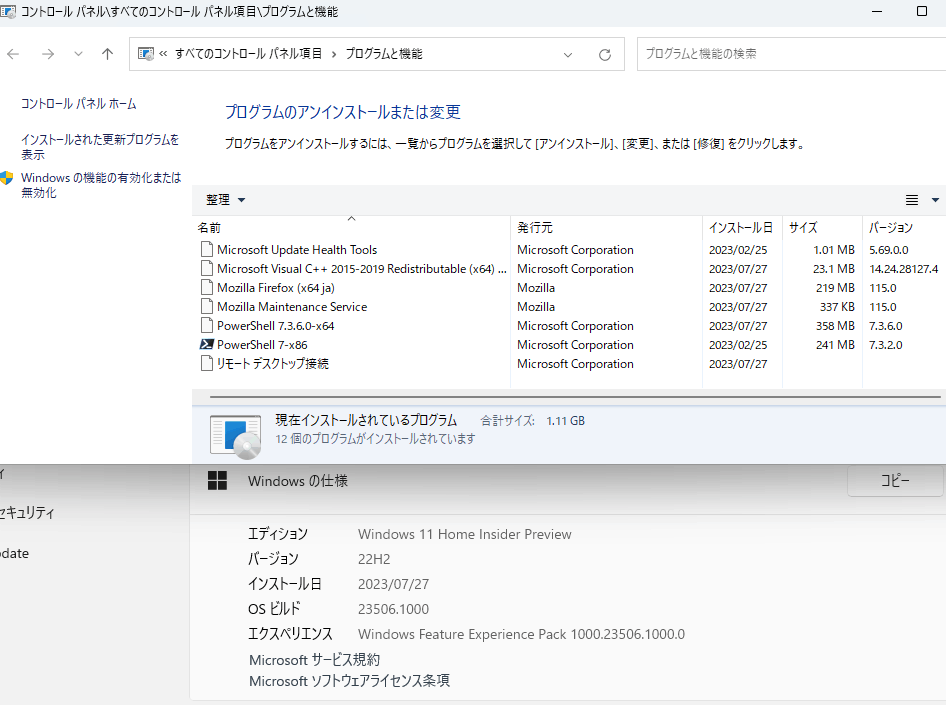Sort by the バージョン column header
946x705 pixels.
tap(904, 227)
